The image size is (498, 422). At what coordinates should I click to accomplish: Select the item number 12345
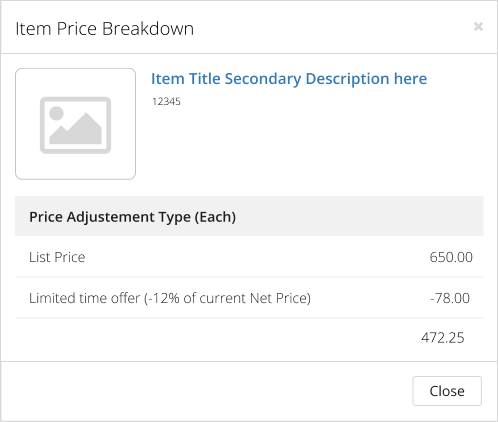coord(166,101)
